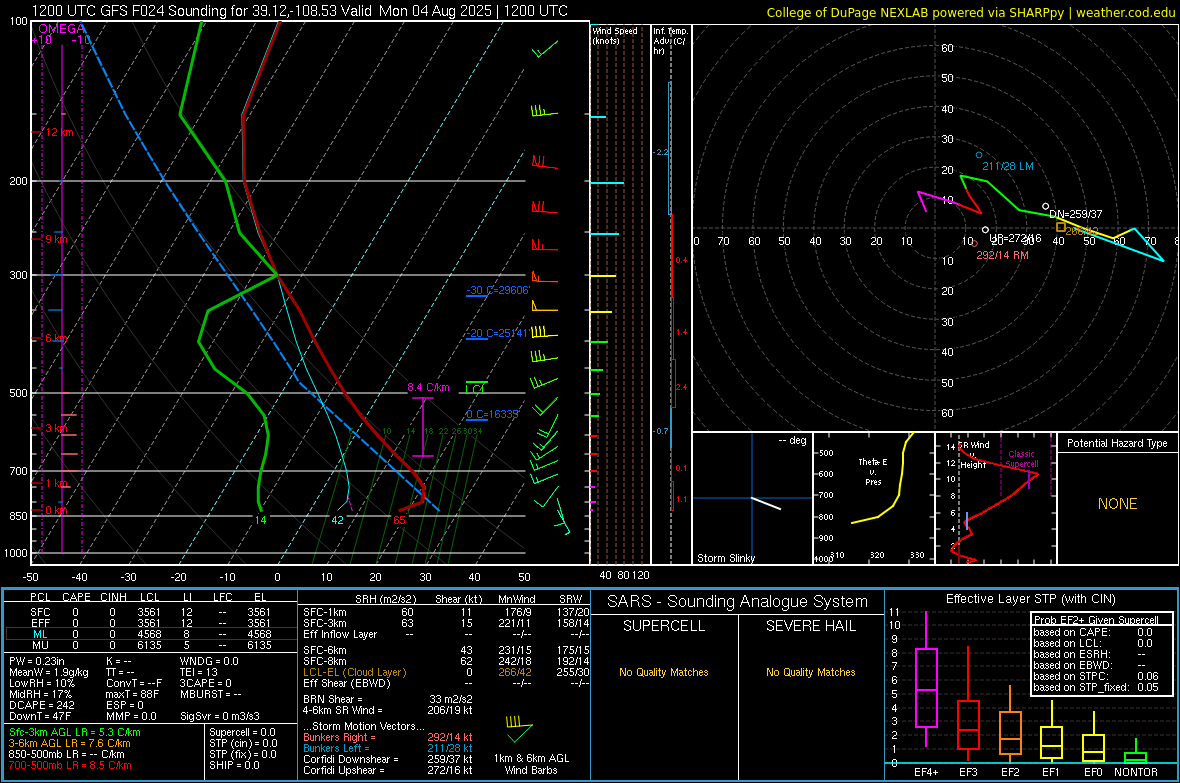
Task: Click the PW = 0.23in value
Action: (x=37, y=661)
